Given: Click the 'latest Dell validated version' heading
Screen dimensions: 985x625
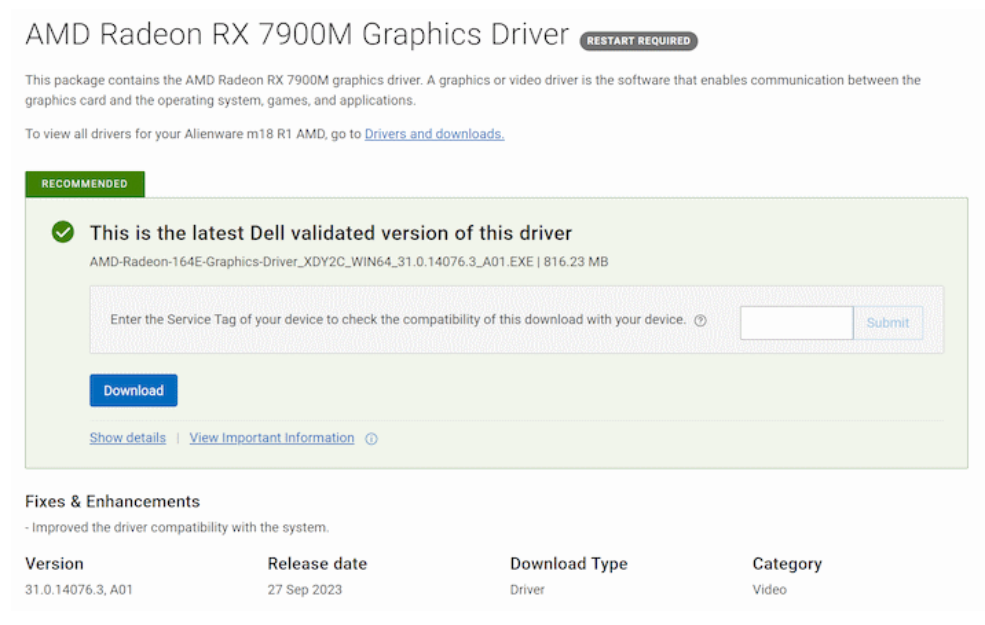Looking at the screenshot, I should point(330,233).
